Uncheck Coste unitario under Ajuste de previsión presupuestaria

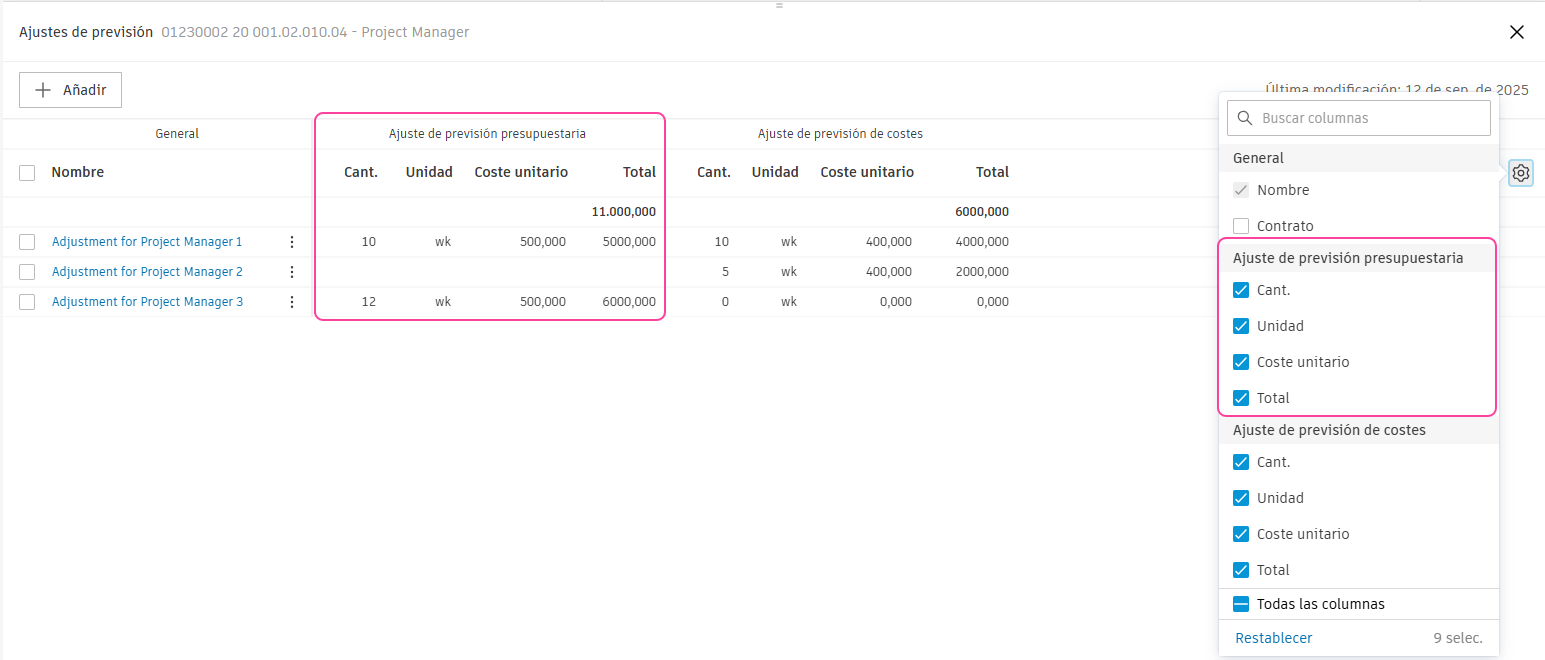1241,362
